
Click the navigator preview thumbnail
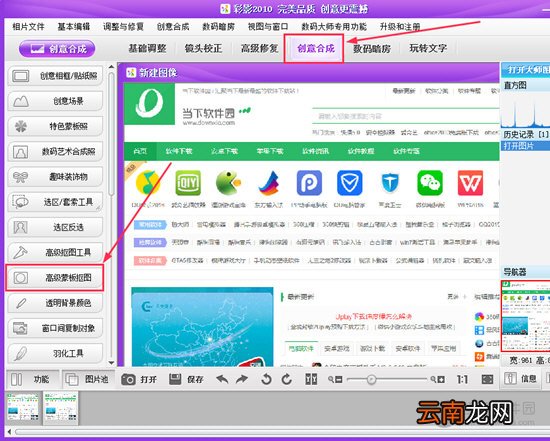click(525, 316)
